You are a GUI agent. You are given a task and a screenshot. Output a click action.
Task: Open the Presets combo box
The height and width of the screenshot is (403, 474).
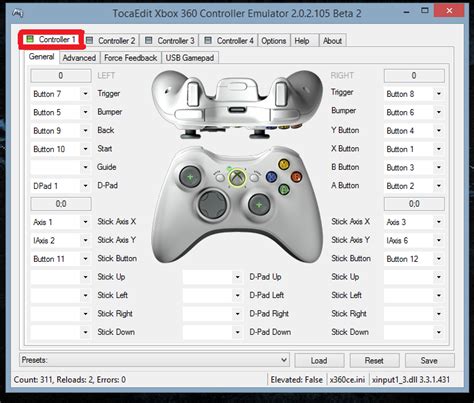pyautogui.click(x=154, y=360)
